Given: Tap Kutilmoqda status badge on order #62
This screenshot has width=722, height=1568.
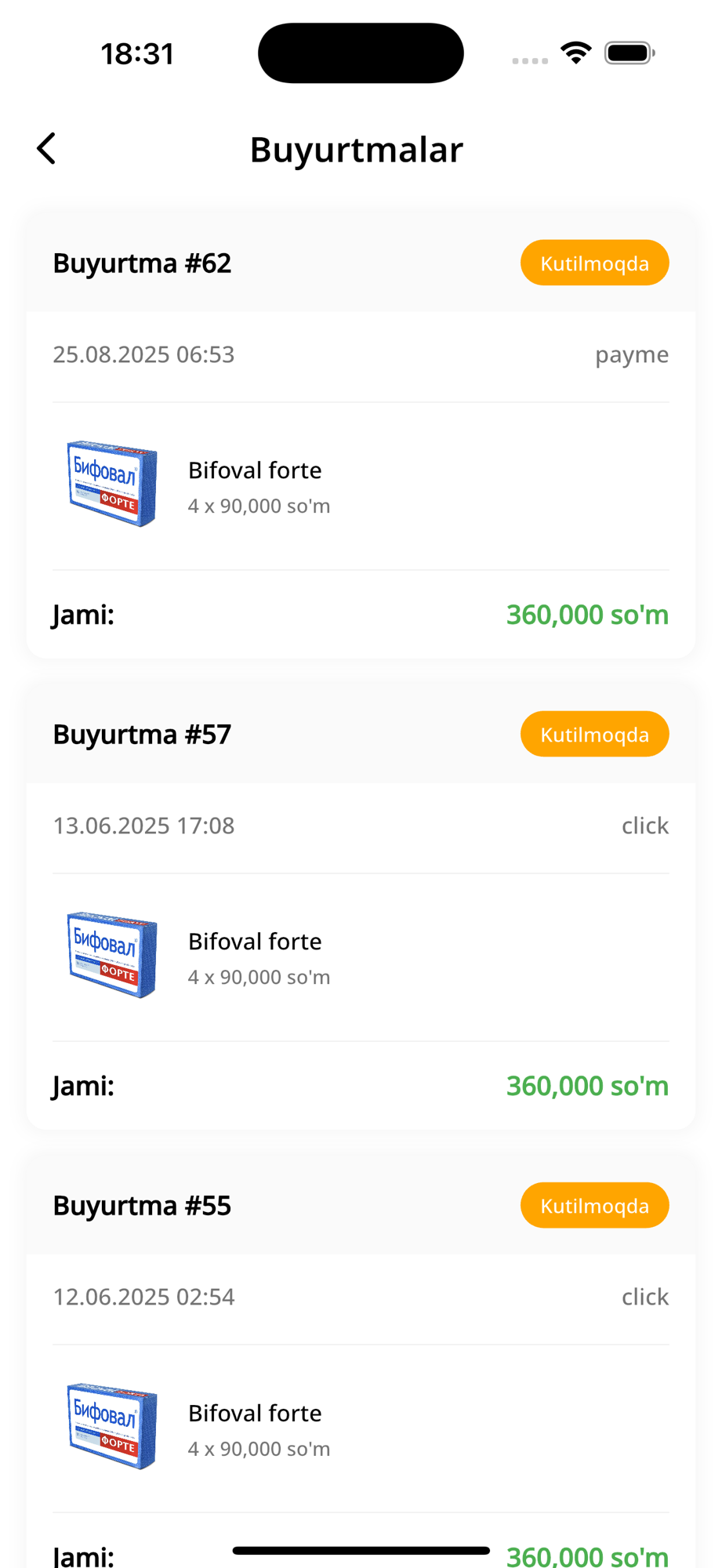Looking at the screenshot, I should tap(594, 263).
